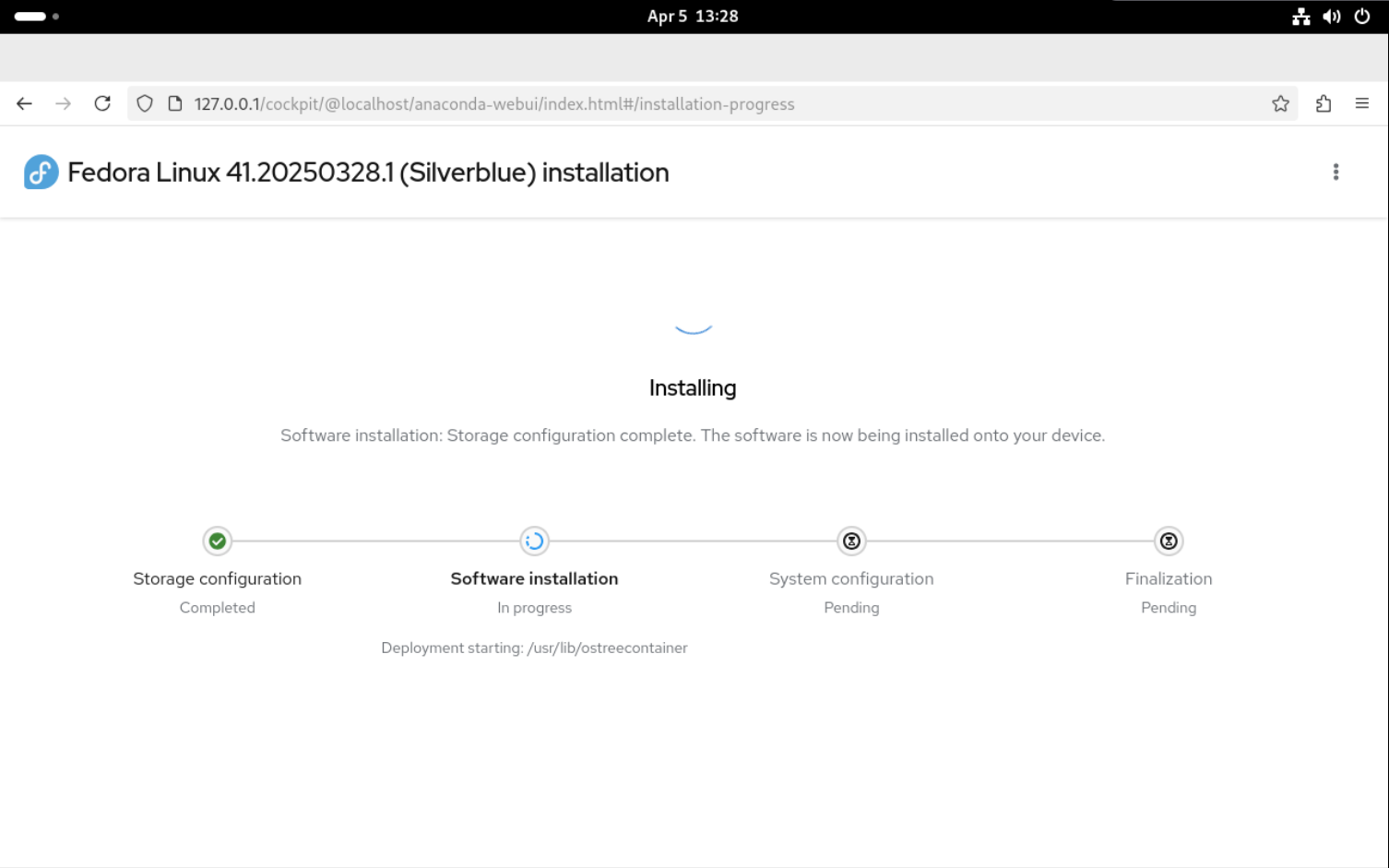
Task: Click the Finalization pending step icon
Action: [x=1169, y=541]
